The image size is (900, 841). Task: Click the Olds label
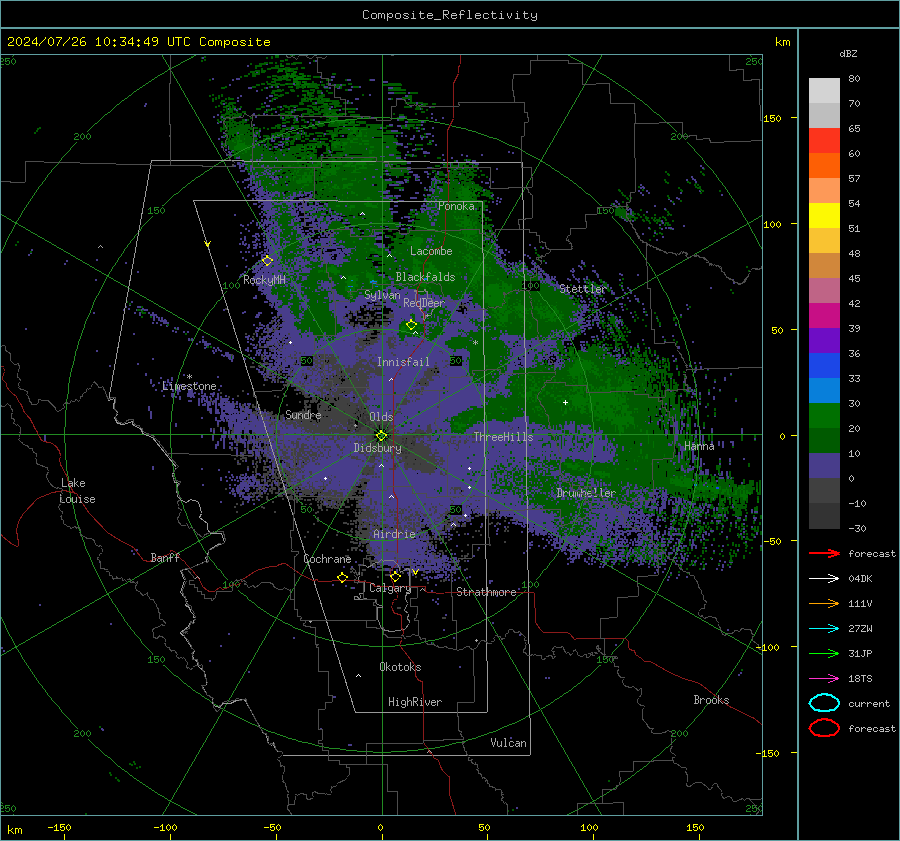(x=381, y=417)
